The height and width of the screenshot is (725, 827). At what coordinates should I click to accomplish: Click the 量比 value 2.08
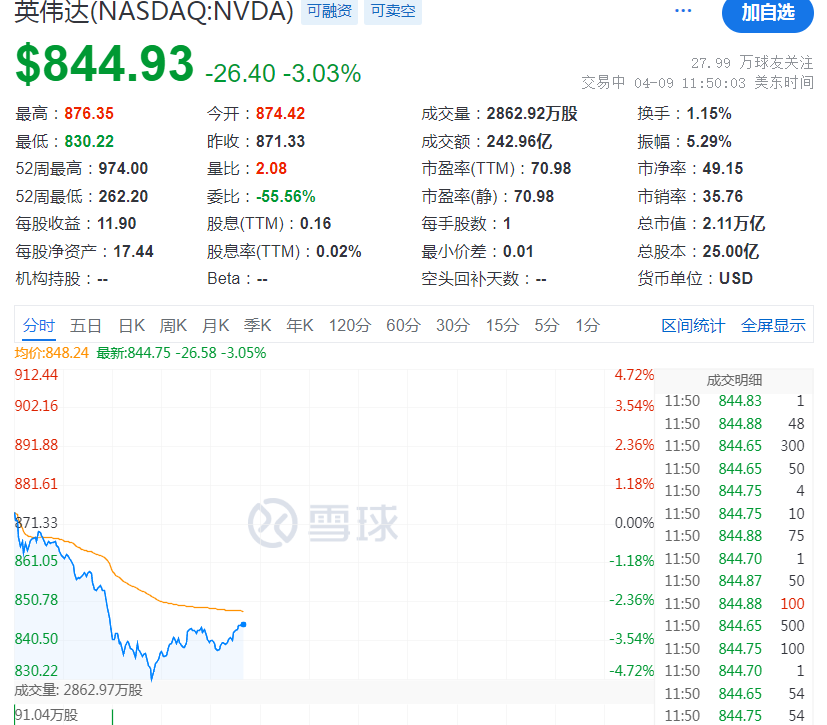pyautogui.click(x=272, y=169)
